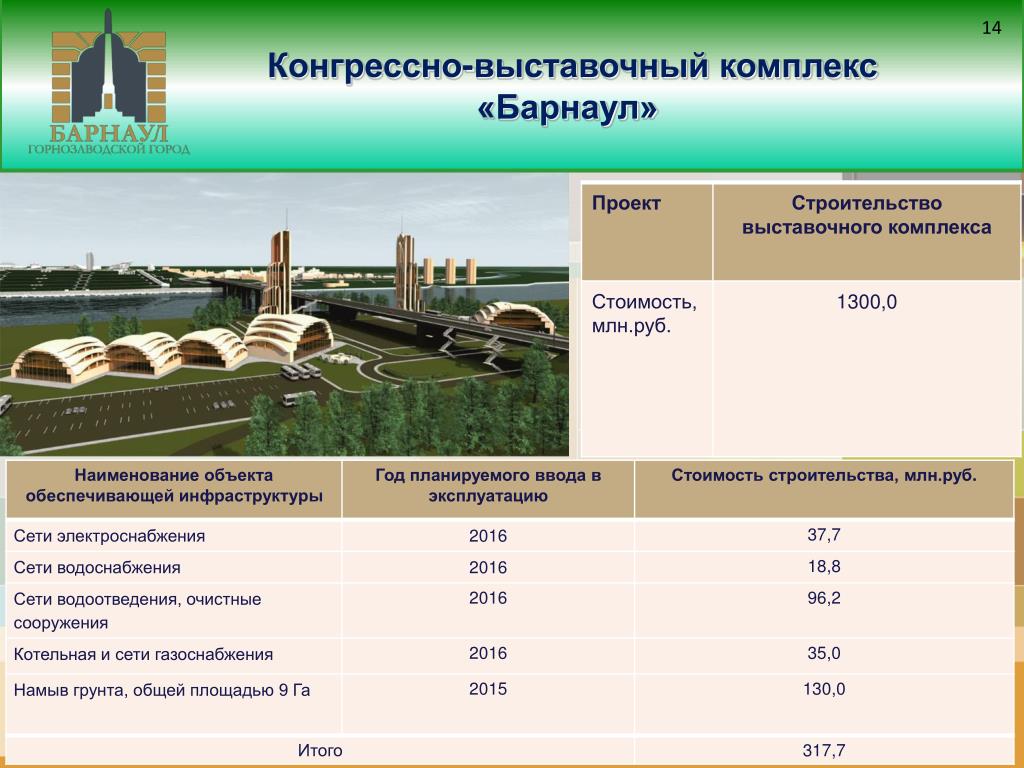
Task: Click the cost value 130,0
Action: tap(824, 689)
